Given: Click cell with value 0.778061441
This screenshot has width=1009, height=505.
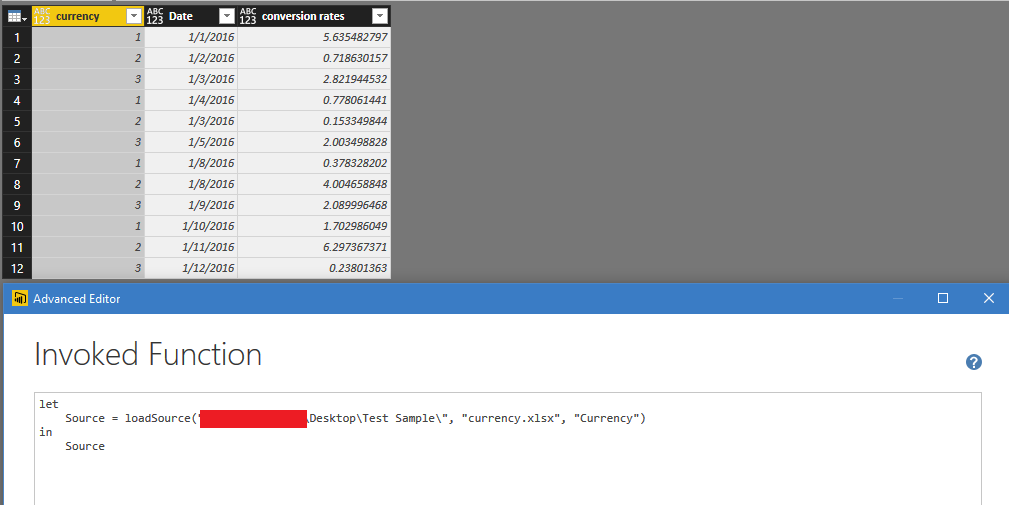Looking at the screenshot, I should tap(314, 100).
